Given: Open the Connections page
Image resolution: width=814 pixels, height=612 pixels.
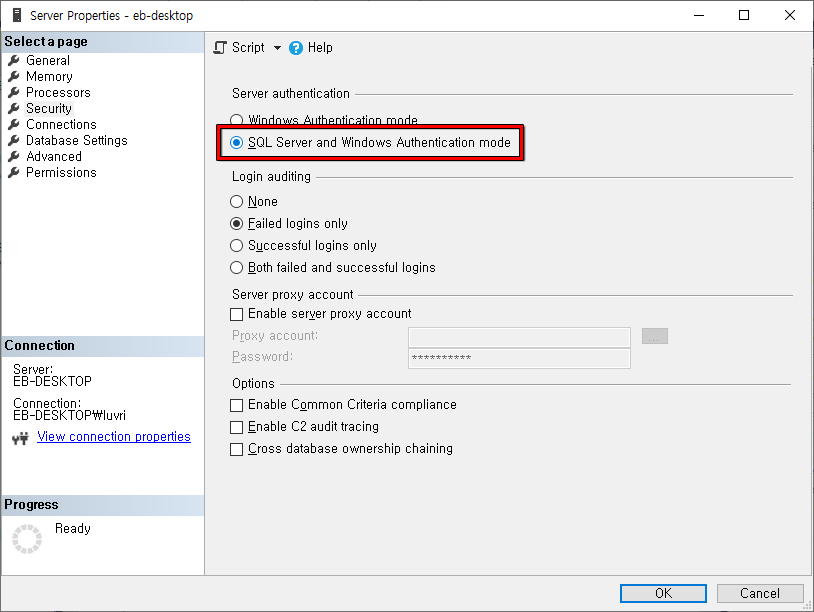Looking at the screenshot, I should click(x=61, y=125).
